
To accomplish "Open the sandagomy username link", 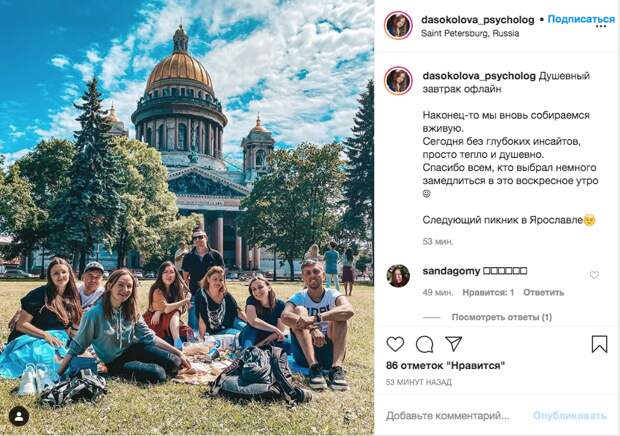I will pyautogui.click(x=451, y=271).
